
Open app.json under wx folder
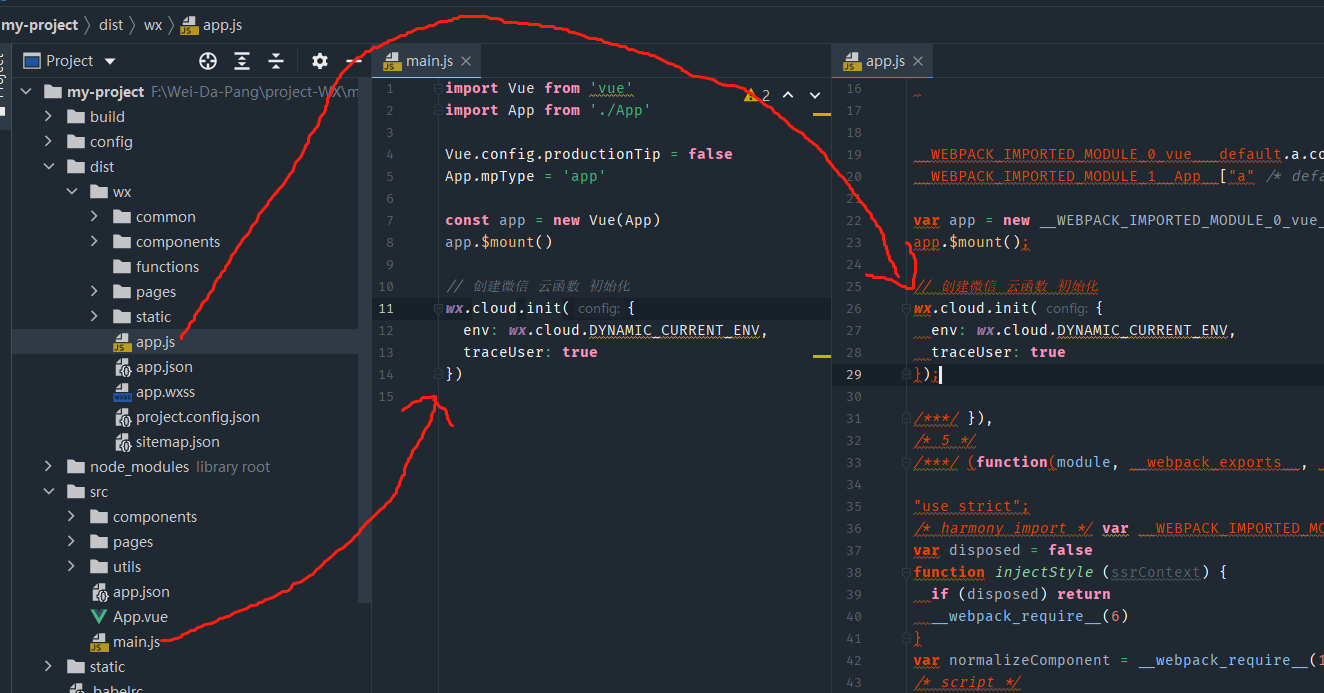tap(164, 367)
